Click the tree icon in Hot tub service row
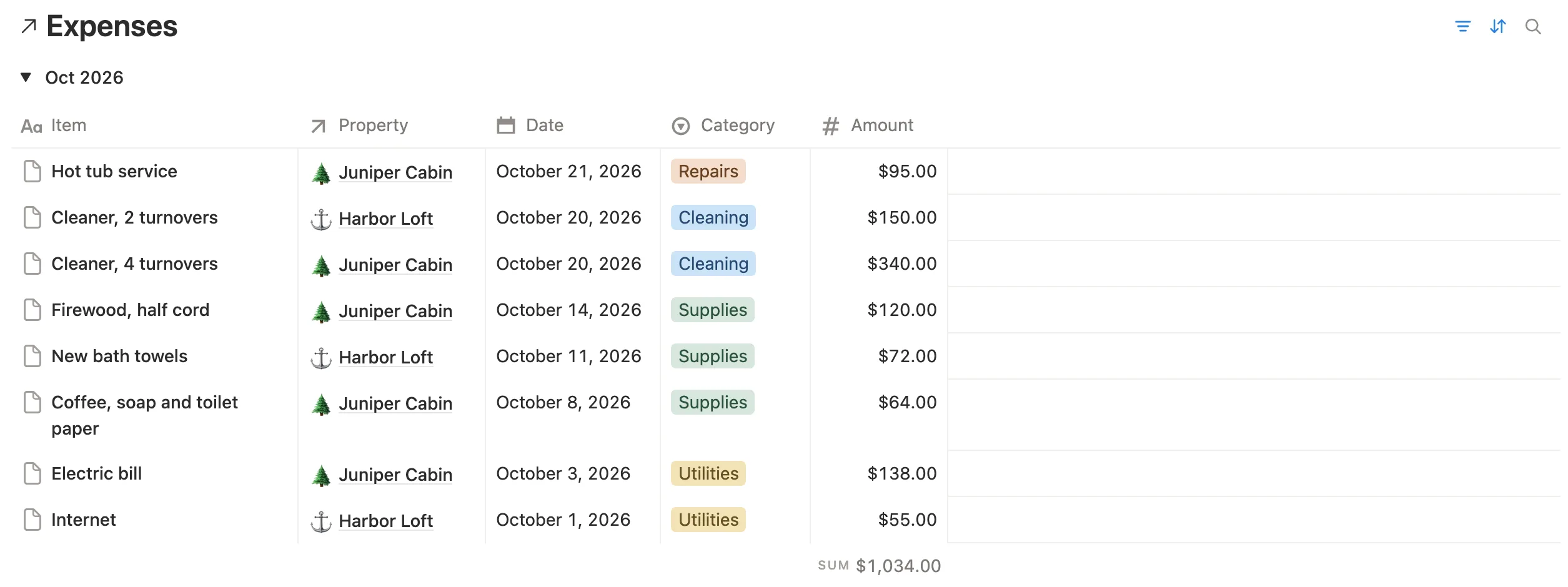The height and width of the screenshot is (587, 1568). coord(321,173)
